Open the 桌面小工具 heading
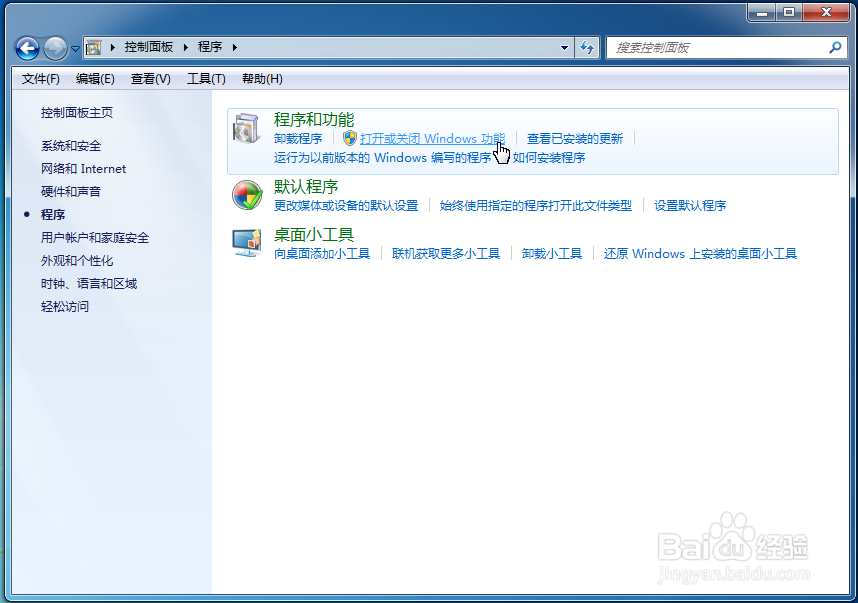The height and width of the screenshot is (603, 858). [x=314, y=235]
